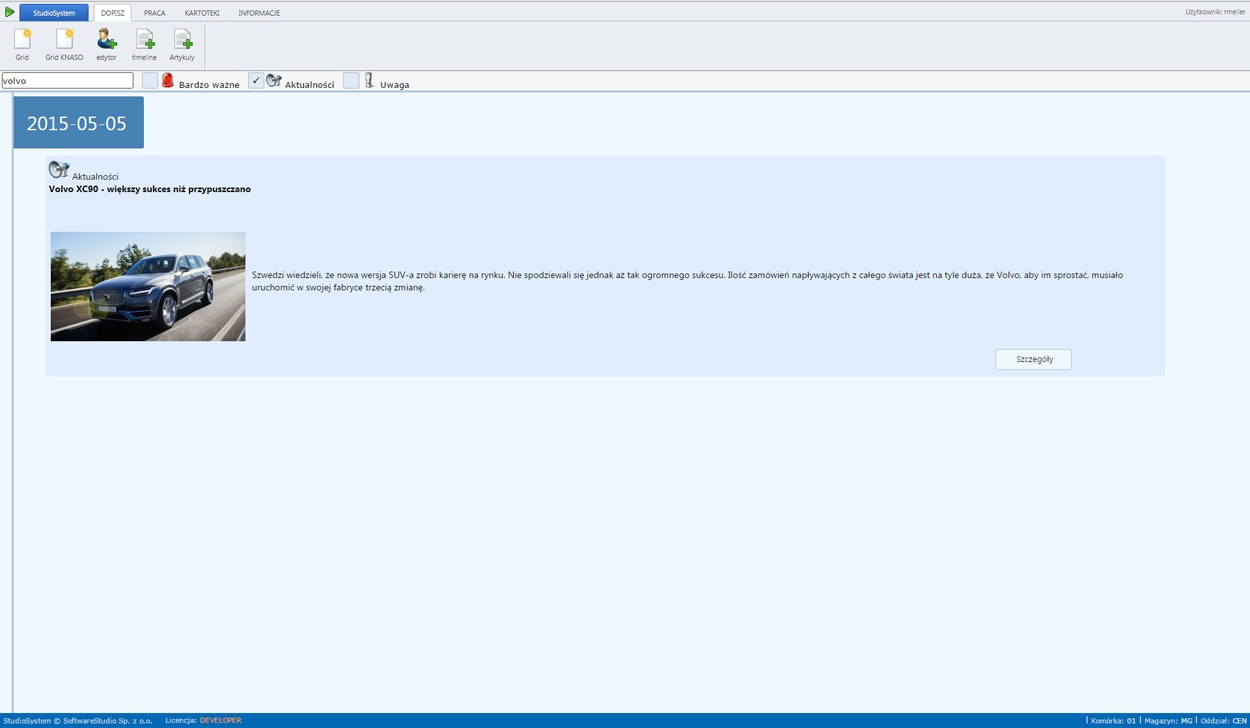This screenshot has height=728, width=1250.
Task: Click the Grid new document icon
Action: click(22, 40)
